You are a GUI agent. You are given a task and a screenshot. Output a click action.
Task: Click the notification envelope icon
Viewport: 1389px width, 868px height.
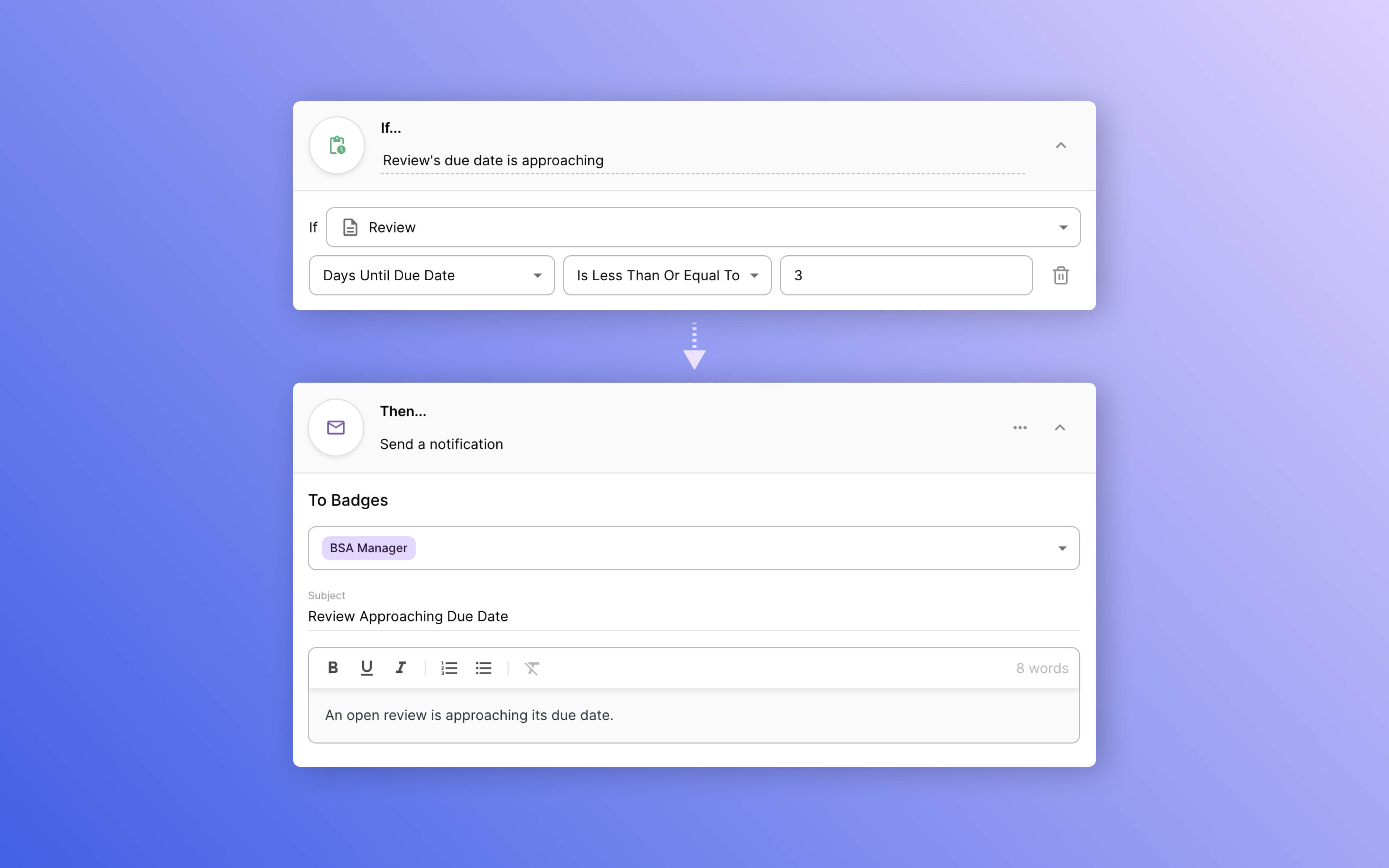[x=336, y=428]
